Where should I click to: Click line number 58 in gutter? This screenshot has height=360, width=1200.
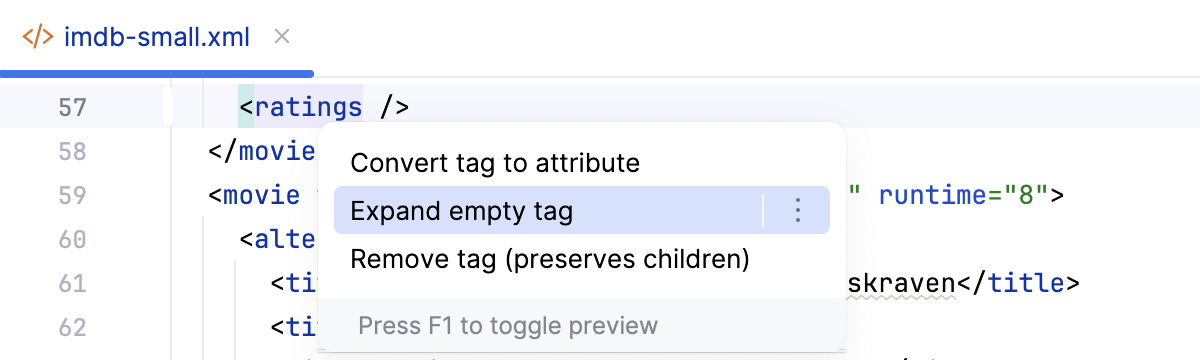(x=72, y=152)
